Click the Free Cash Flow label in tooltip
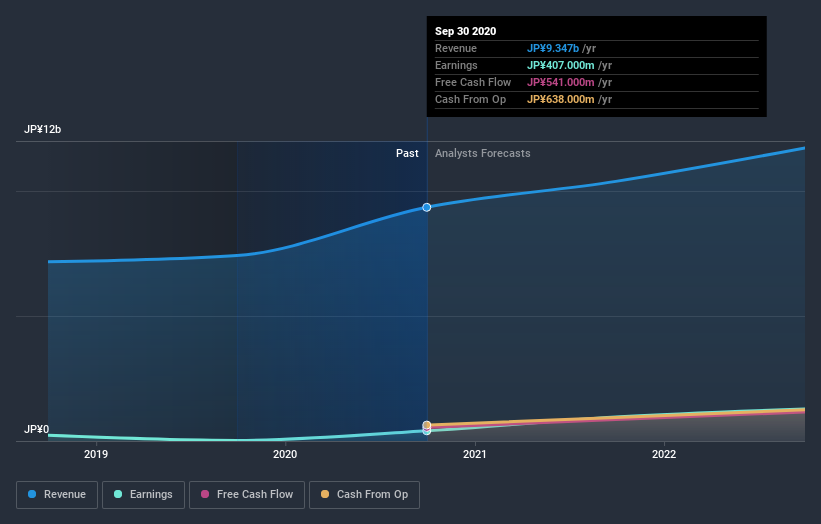Viewport: 821px width, 524px height. tap(473, 82)
